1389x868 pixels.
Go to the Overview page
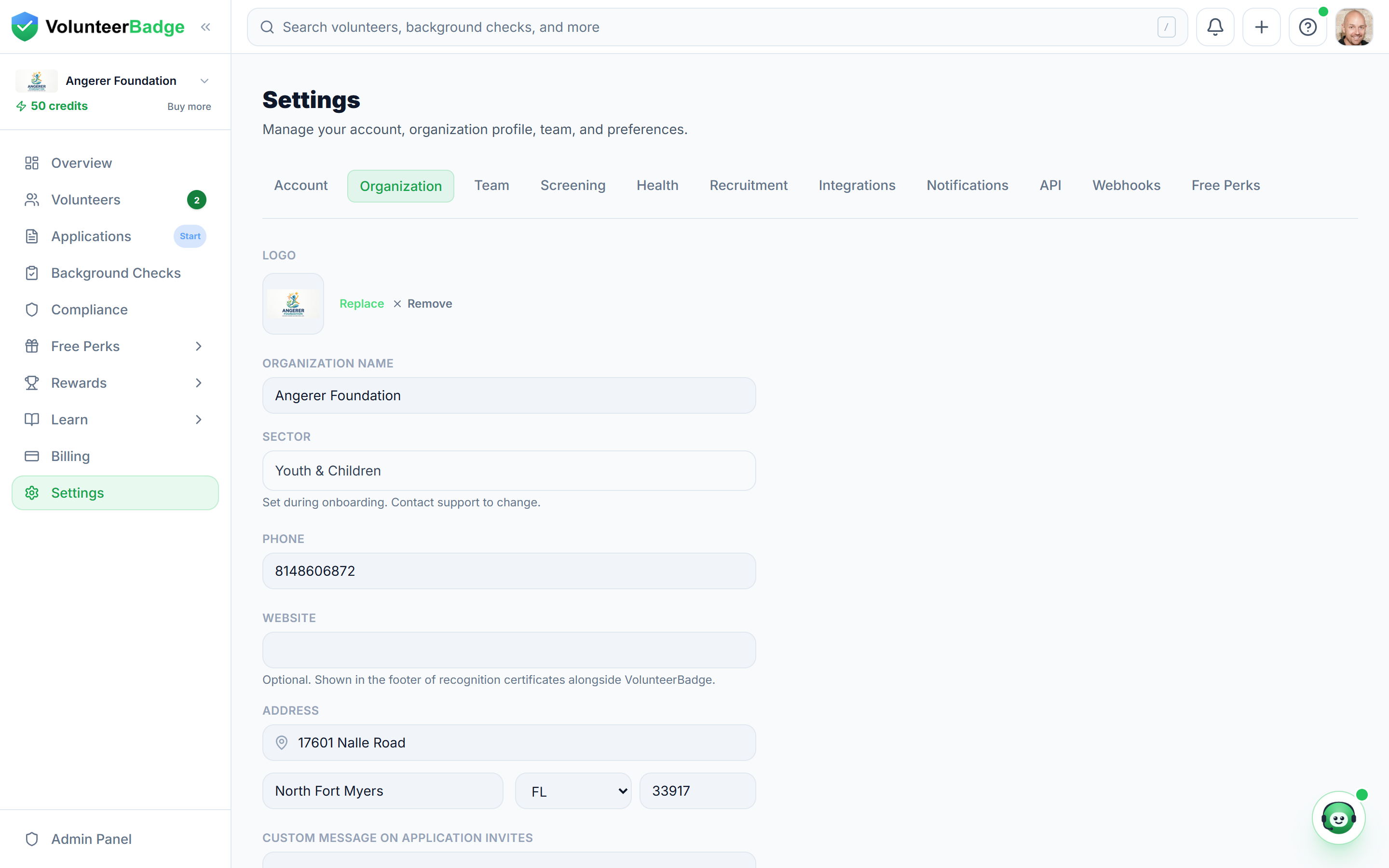click(x=115, y=163)
